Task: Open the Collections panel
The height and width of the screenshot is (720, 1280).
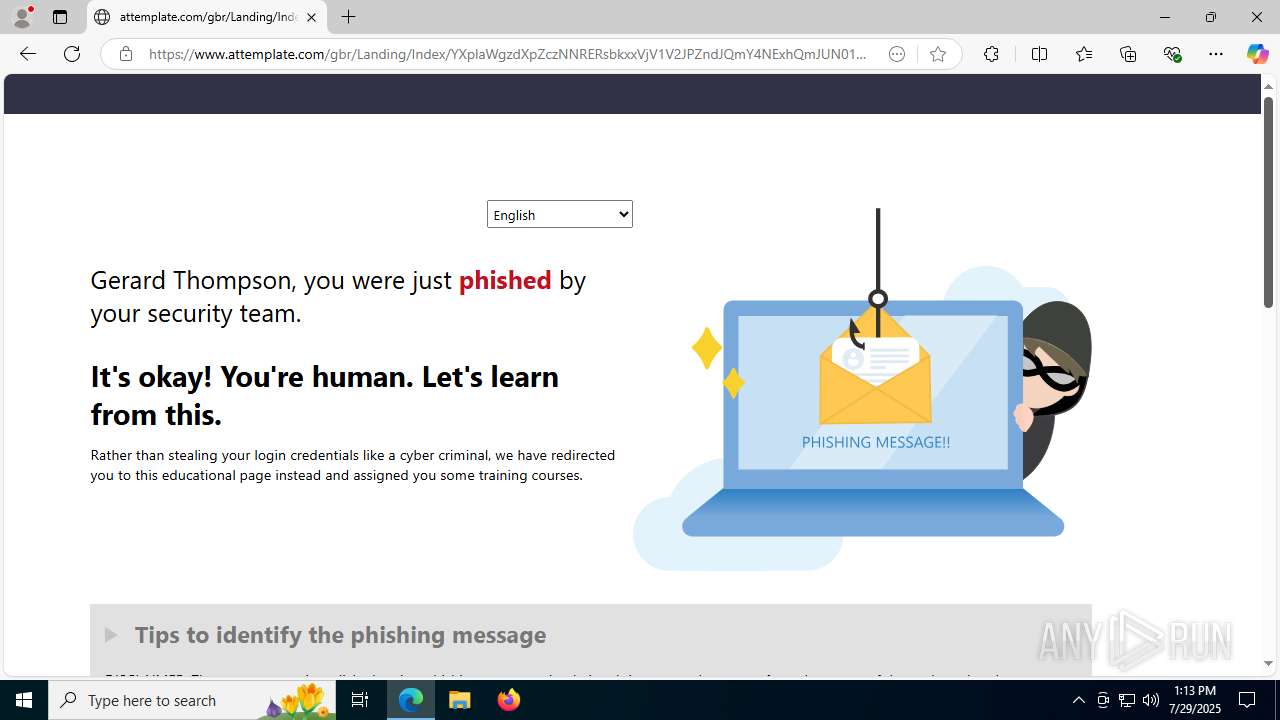Action: coord(1128,54)
